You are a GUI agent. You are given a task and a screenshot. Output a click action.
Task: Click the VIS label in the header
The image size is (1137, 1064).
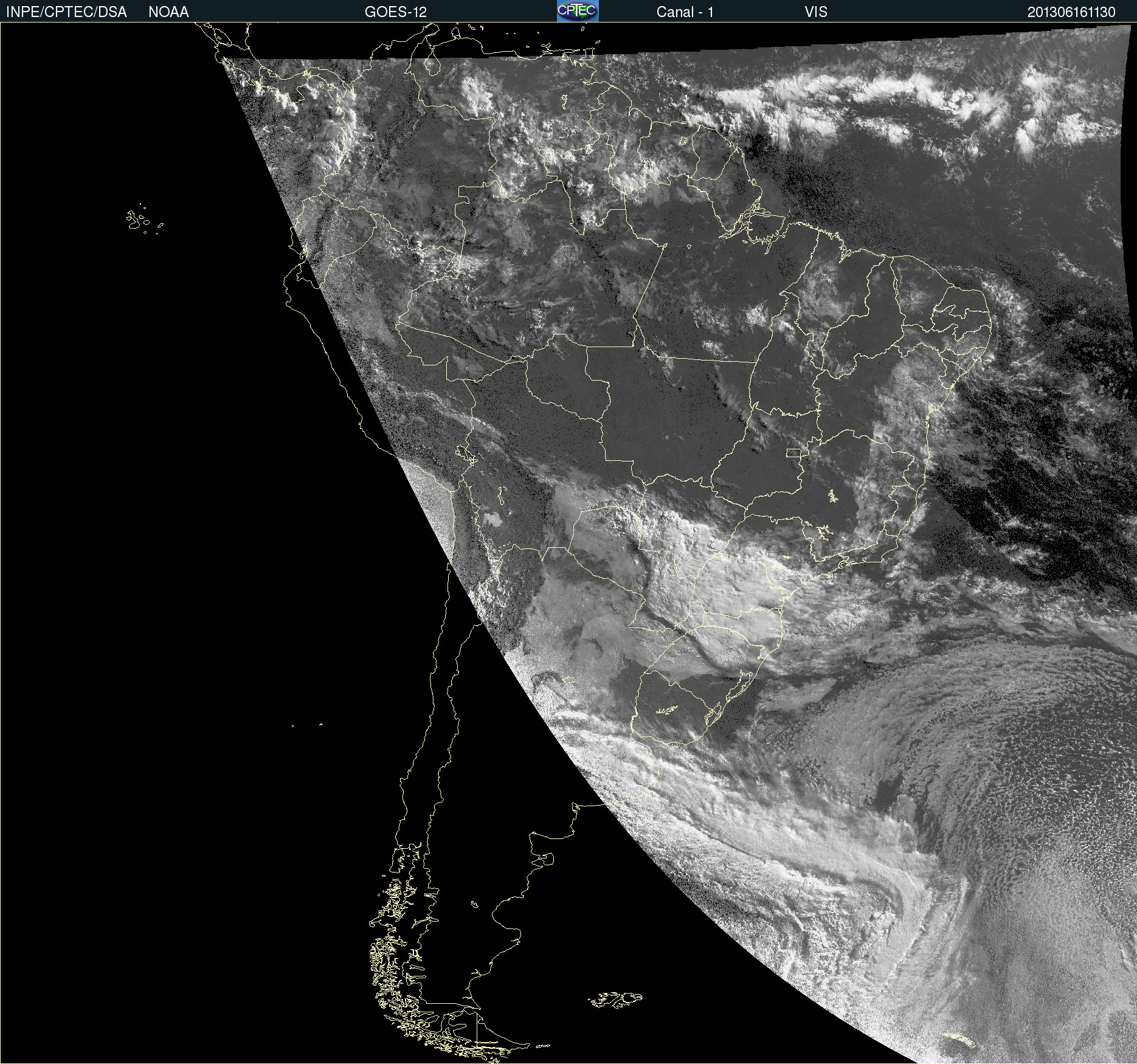[x=816, y=12]
